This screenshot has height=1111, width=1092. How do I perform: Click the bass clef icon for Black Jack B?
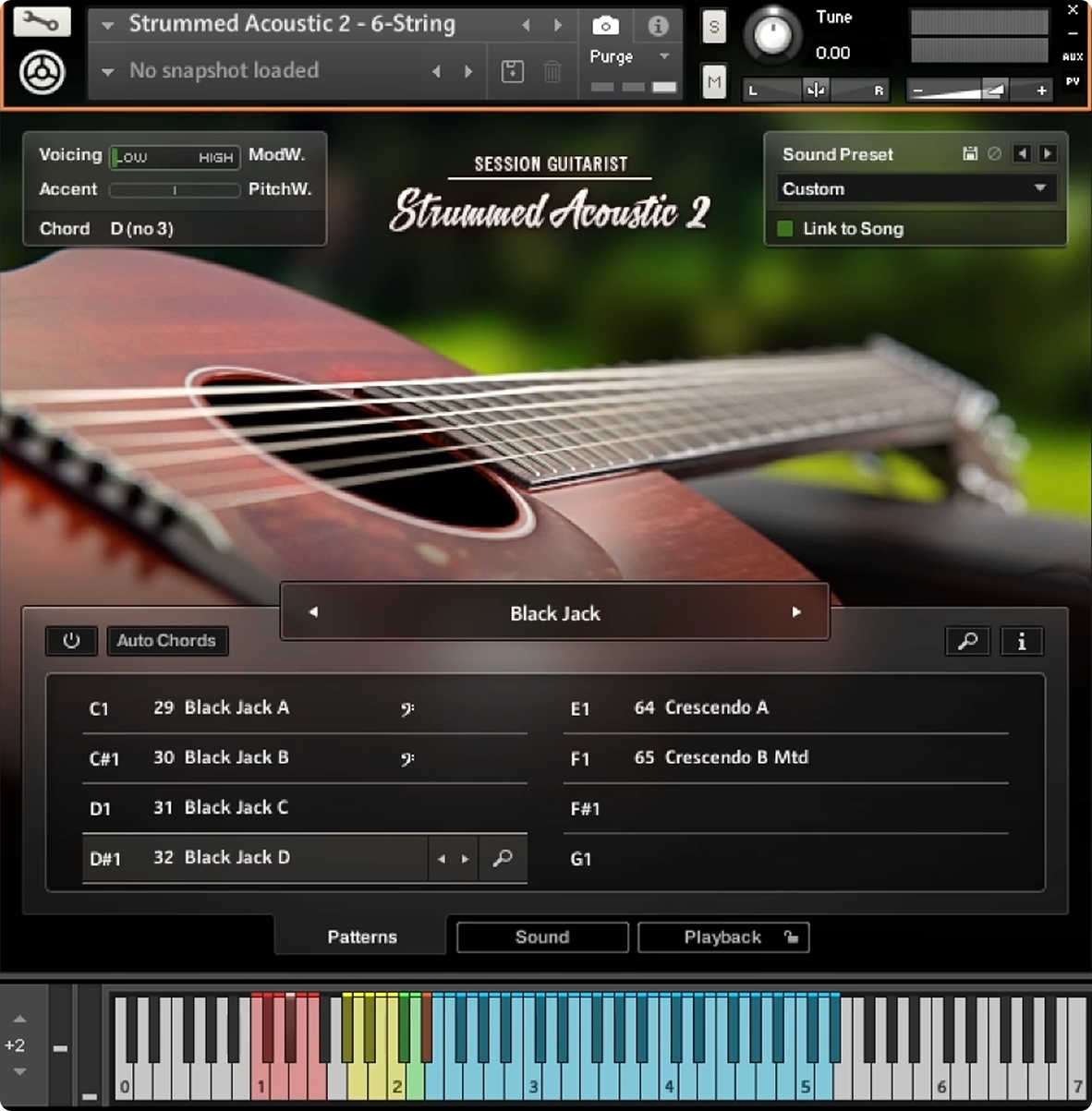pos(407,759)
